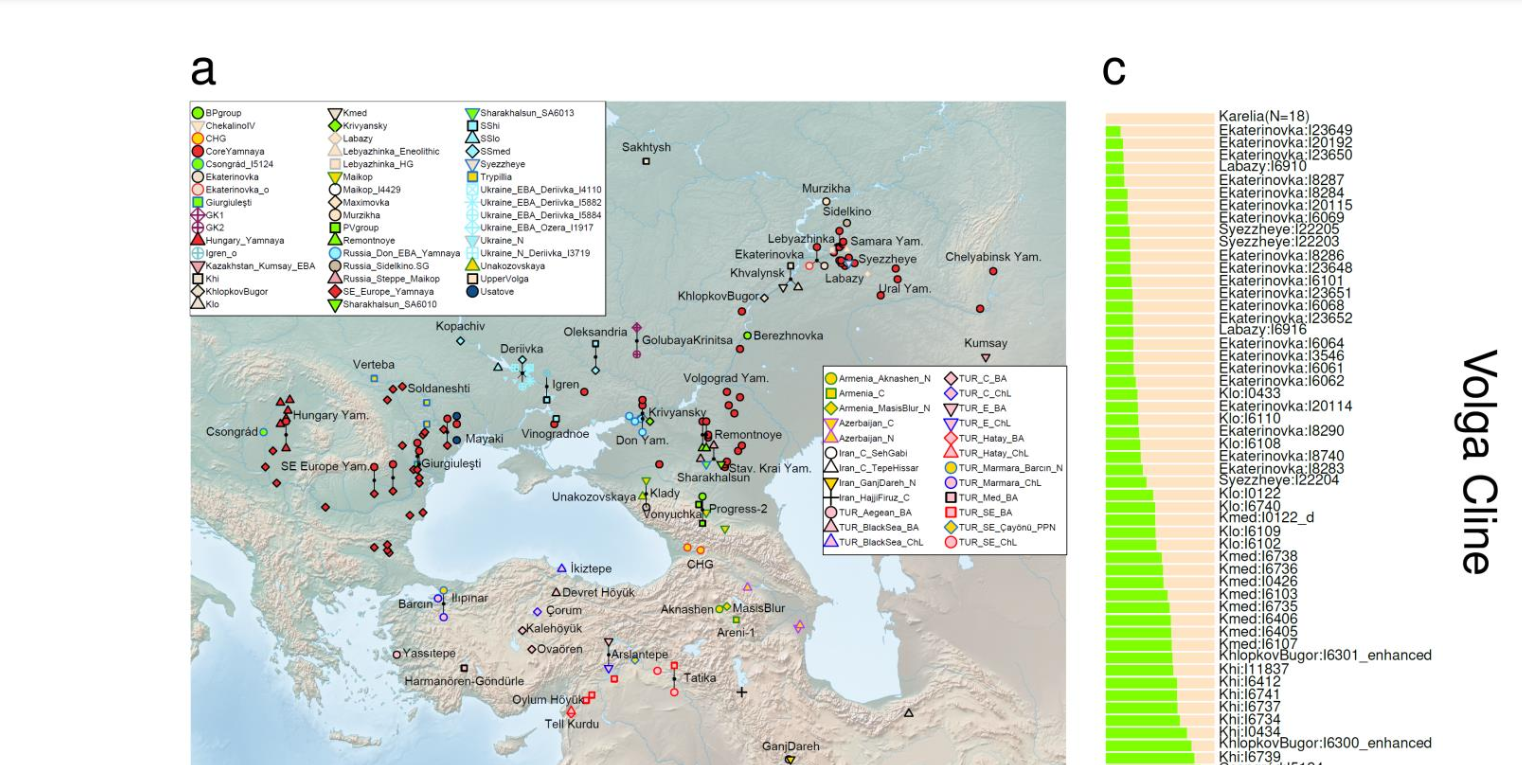Click the GolubayaKrinitsa map label
Image resolution: width=1522 pixels, height=765 pixels.
click(687, 340)
